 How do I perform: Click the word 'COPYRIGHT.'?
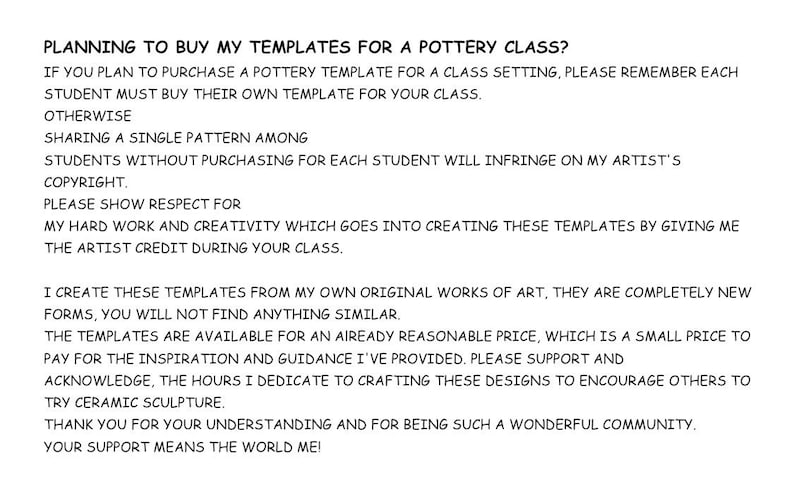coord(86,182)
